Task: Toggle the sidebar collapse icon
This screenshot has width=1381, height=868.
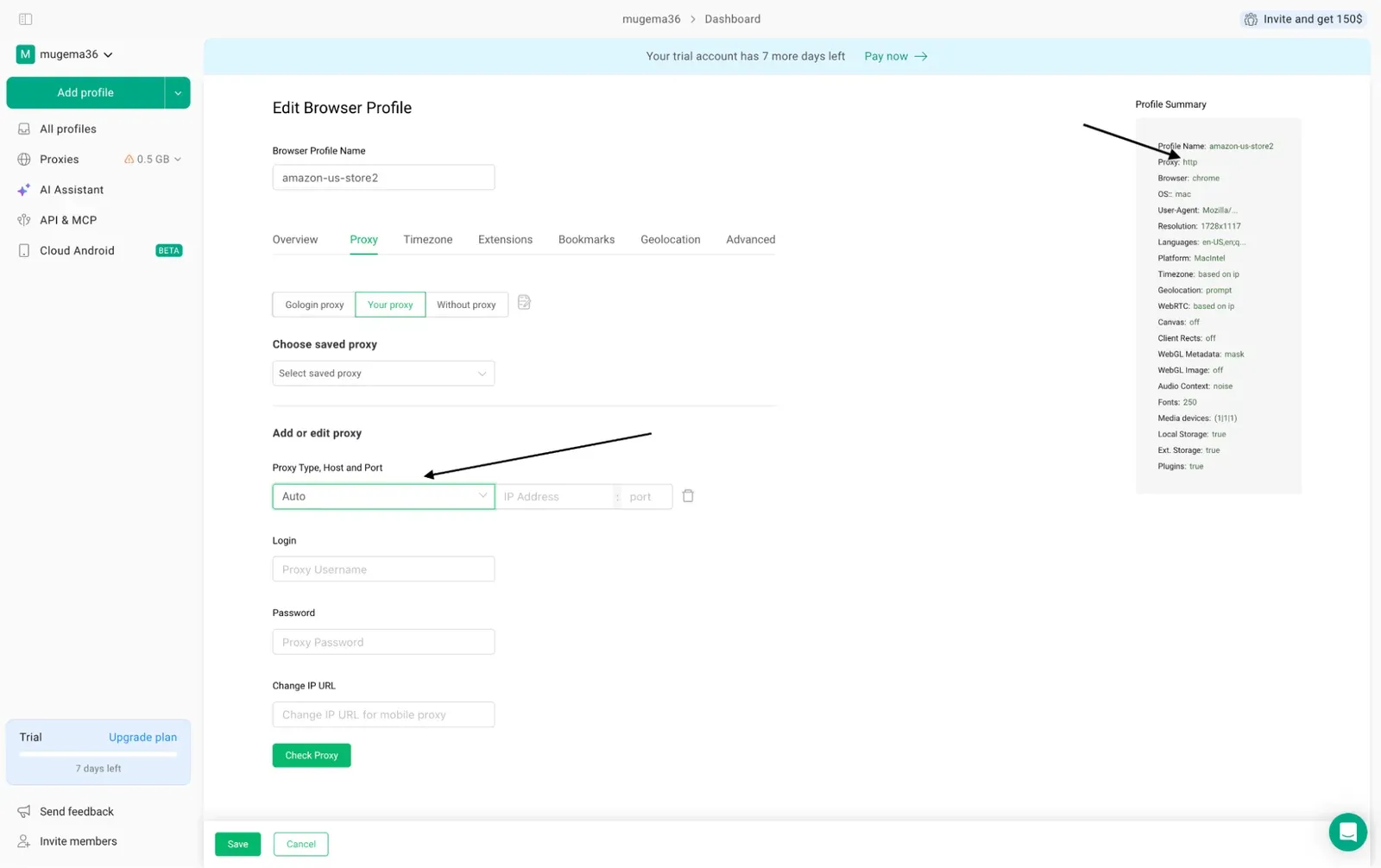Action: coord(26,19)
